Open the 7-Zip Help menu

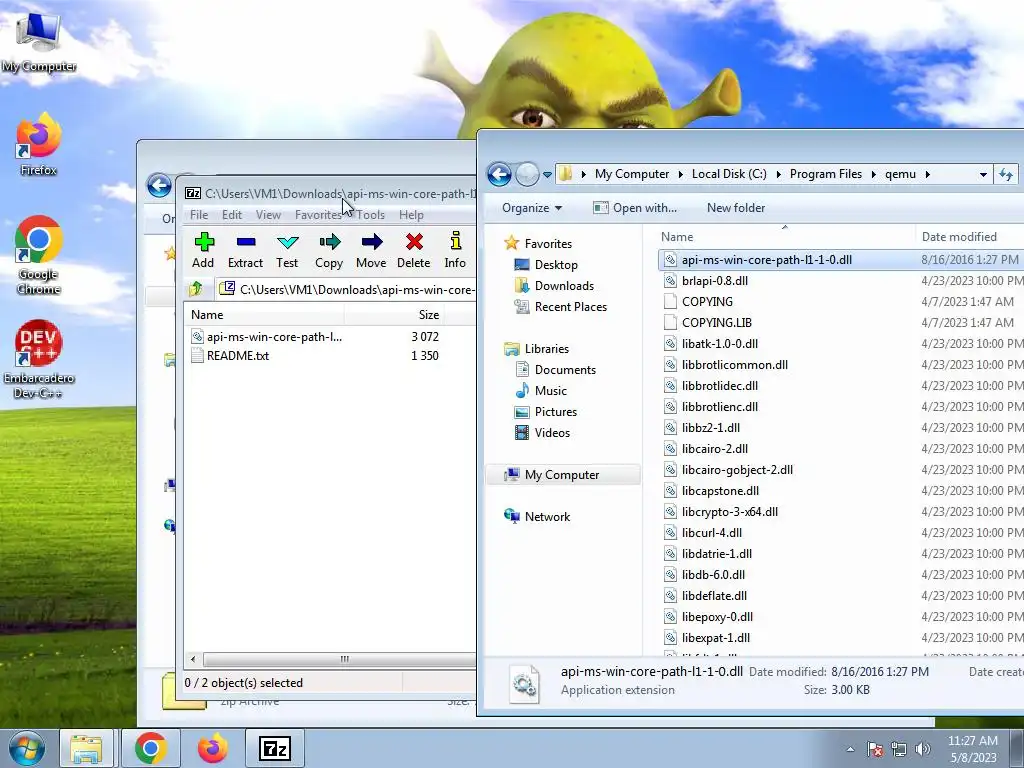pyautogui.click(x=411, y=215)
